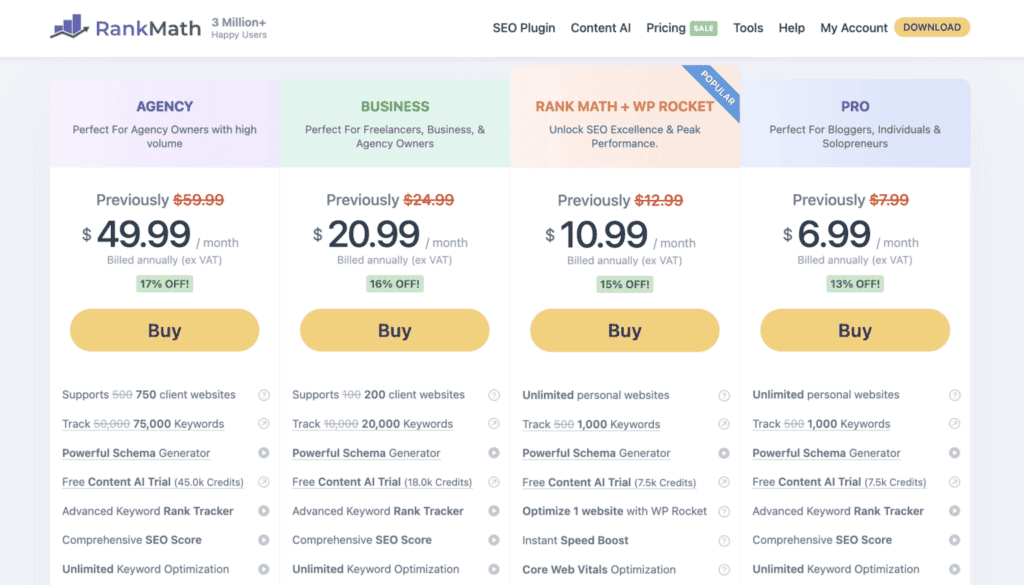Click the 3 Million+ Happy Users text
1024x585 pixels.
pyautogui.click(x=239, y=28)
